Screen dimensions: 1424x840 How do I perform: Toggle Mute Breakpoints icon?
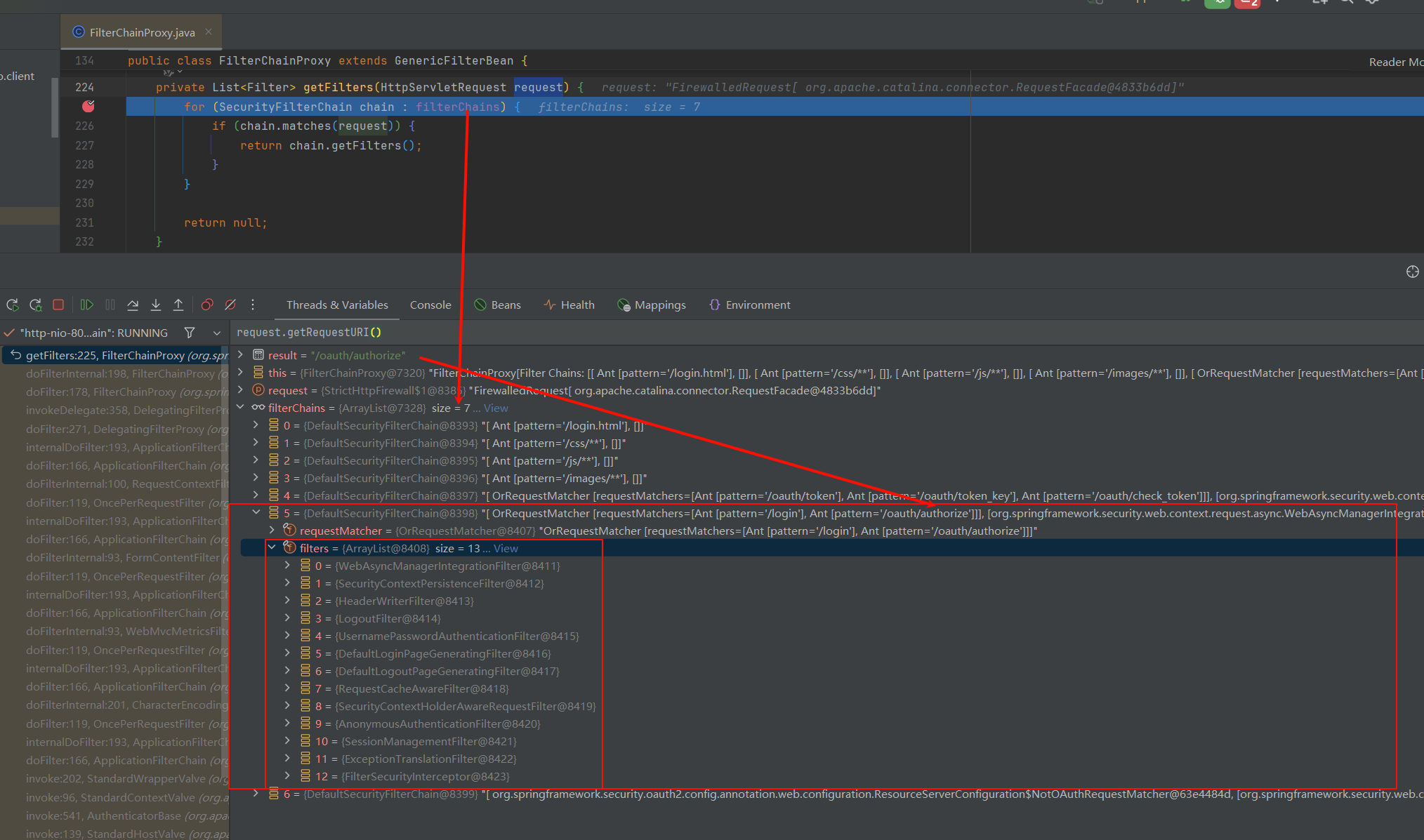(x=230, y=305)
